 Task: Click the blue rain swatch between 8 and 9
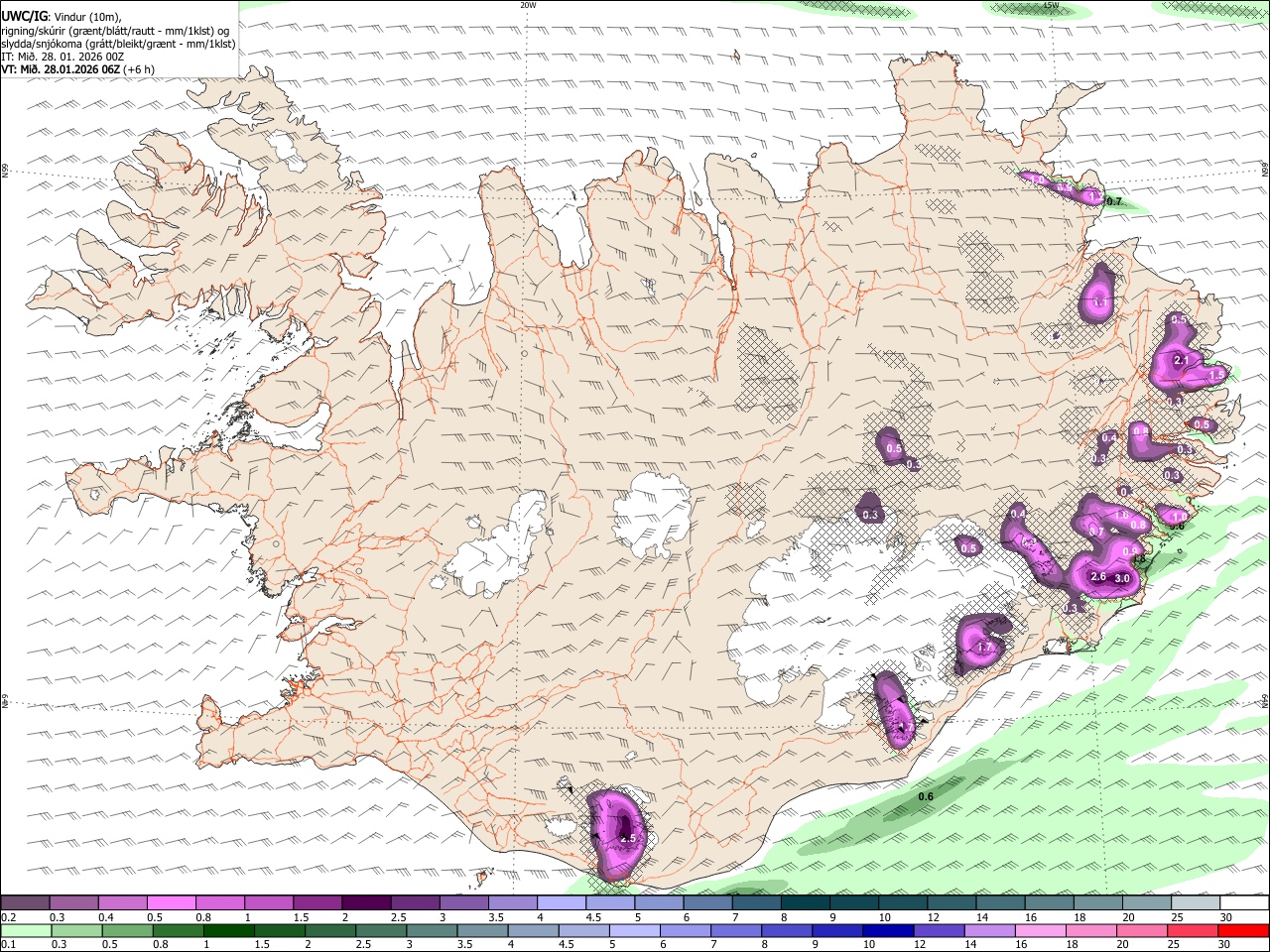click(787, 931)
